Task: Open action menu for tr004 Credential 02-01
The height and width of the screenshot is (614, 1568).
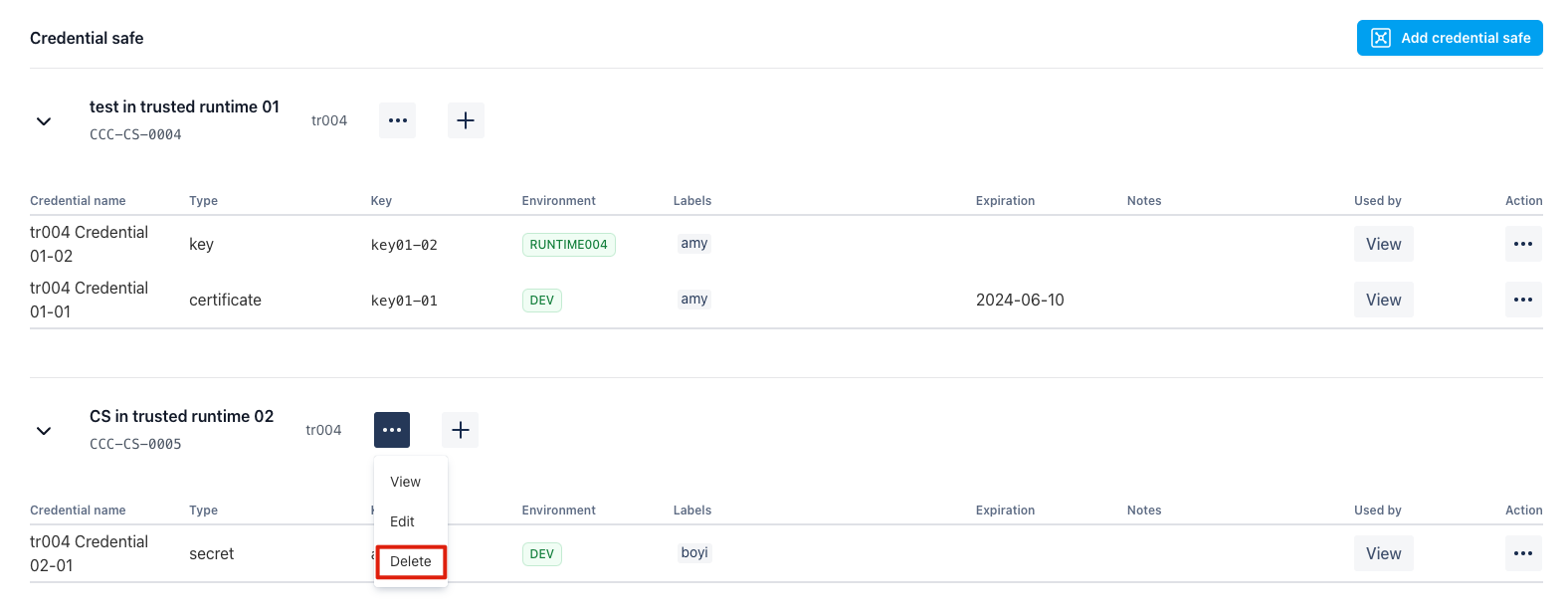Action: (1523, 553)
